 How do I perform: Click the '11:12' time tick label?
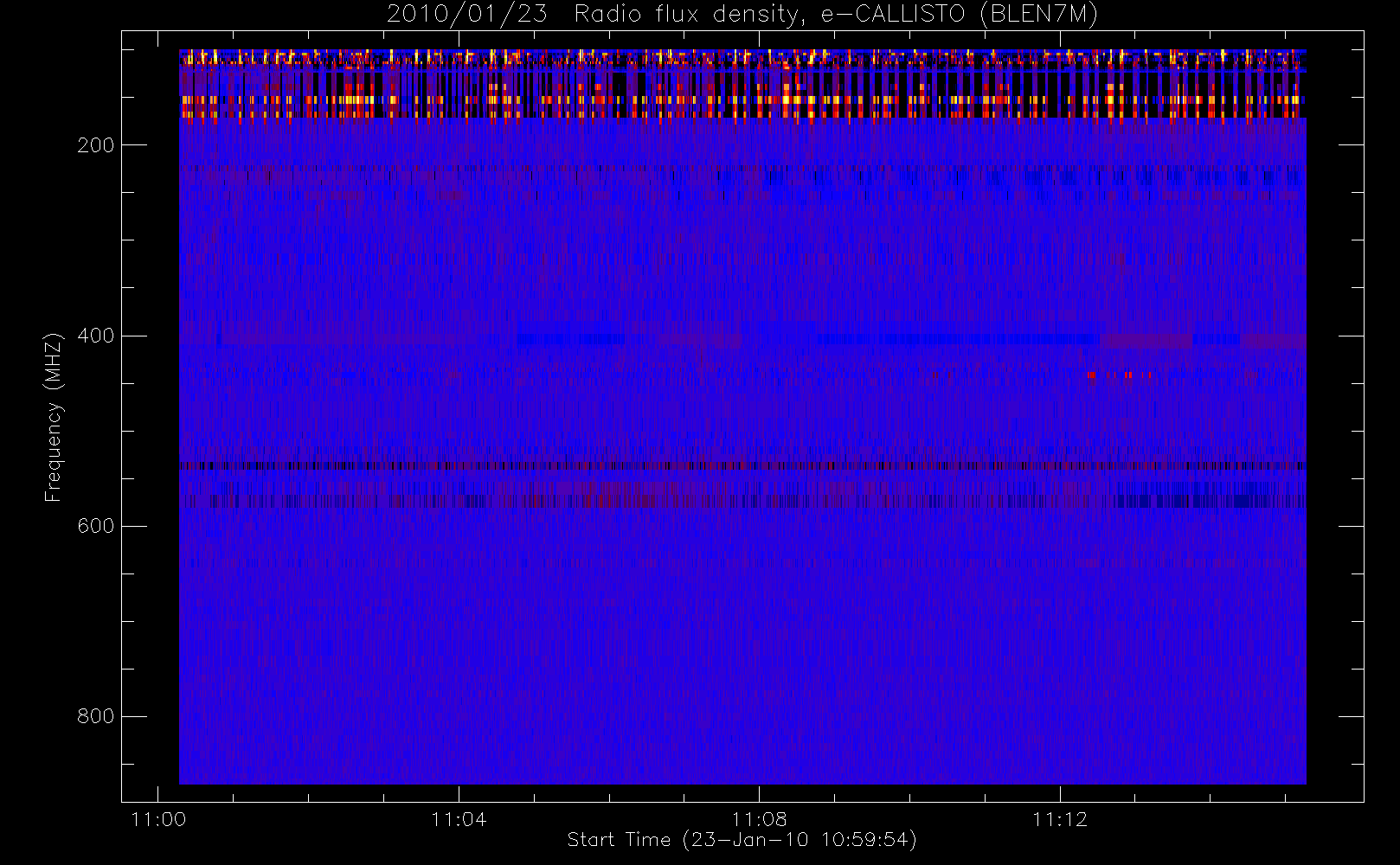(x=1060, y=819)
